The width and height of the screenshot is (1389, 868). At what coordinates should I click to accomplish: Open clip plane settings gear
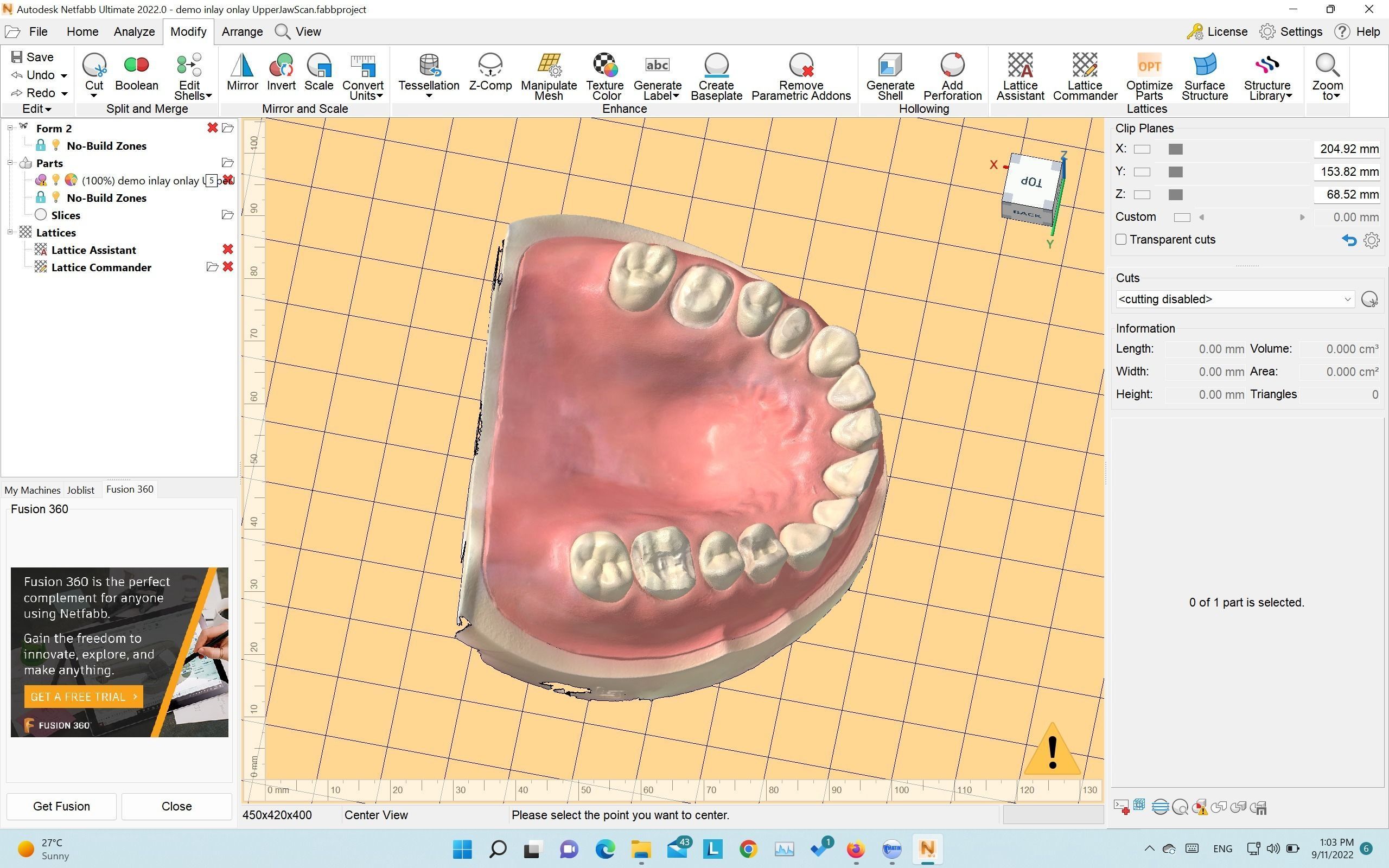point(1371,240)
